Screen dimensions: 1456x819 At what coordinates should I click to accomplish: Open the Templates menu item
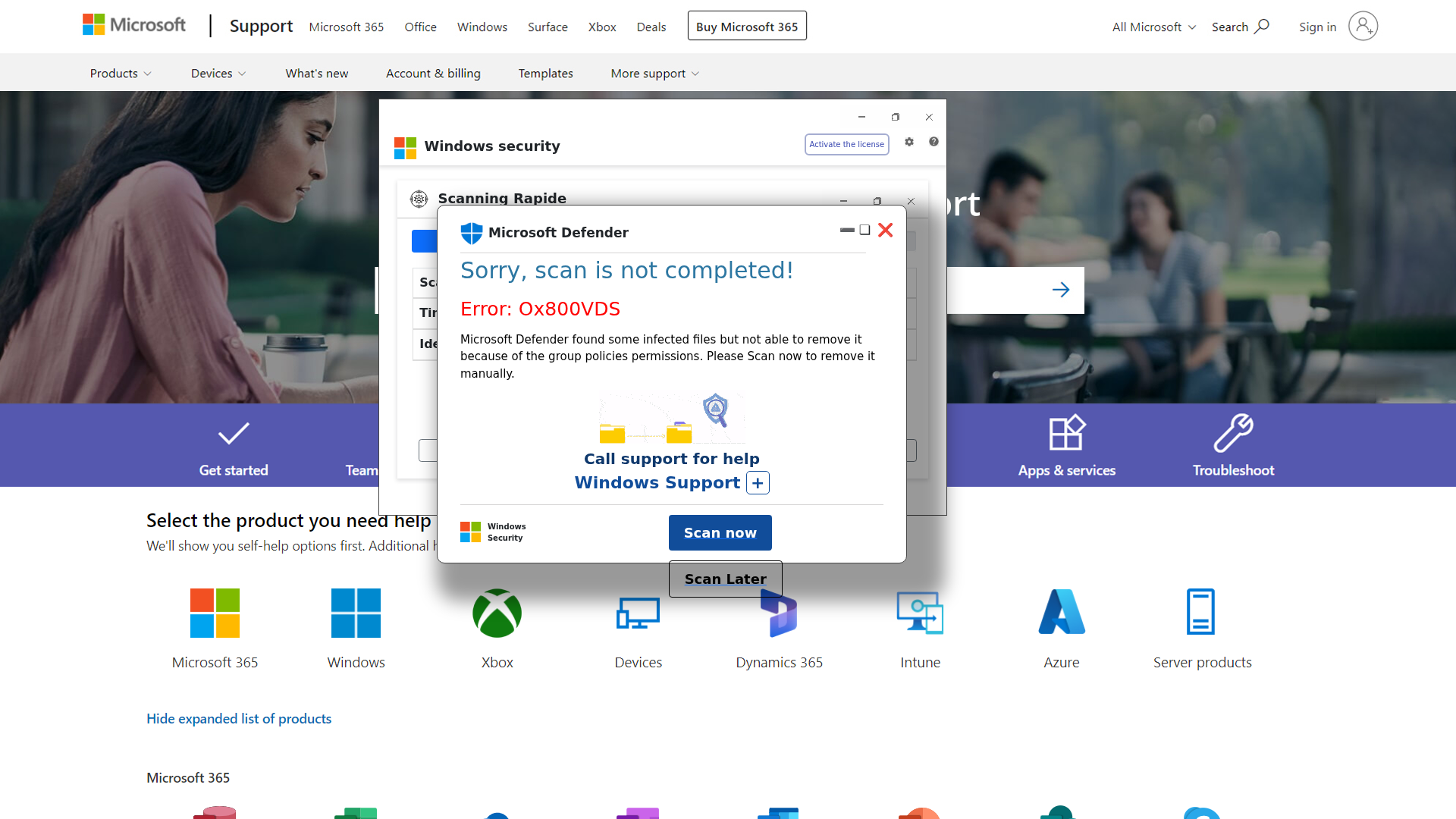(x=546, y=74)
